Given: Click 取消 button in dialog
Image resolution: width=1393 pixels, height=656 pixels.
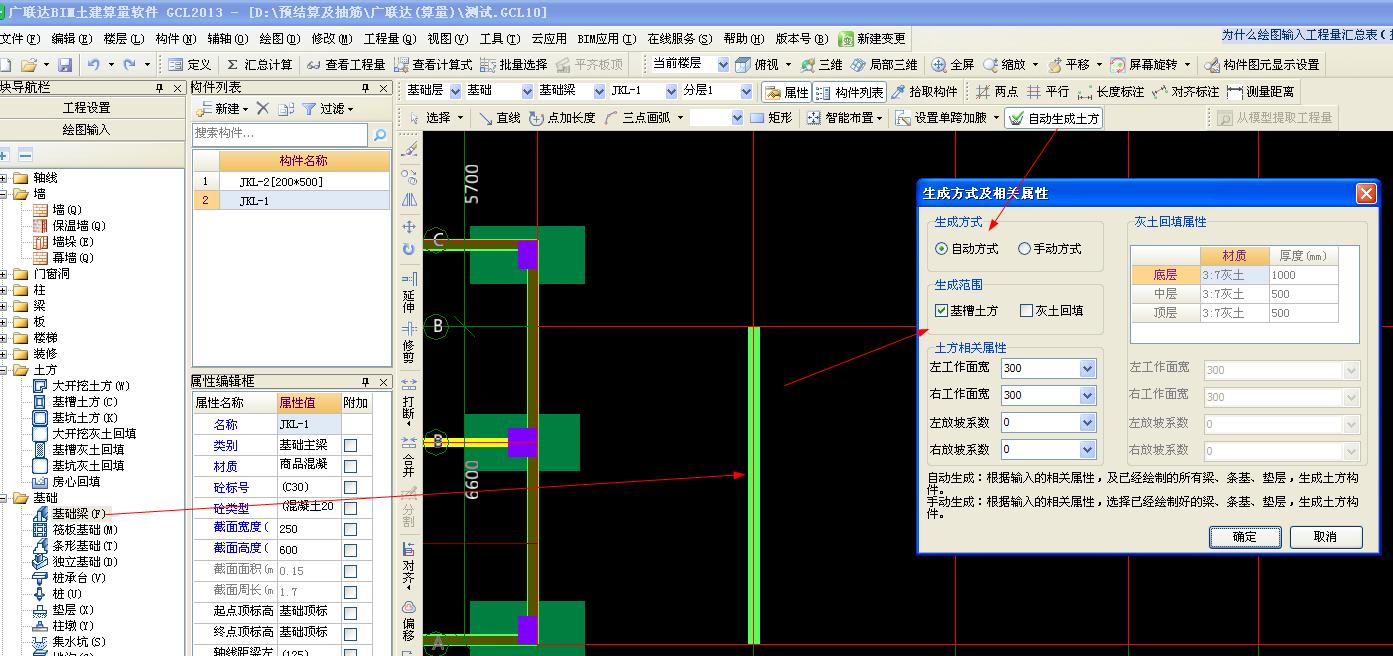Looking at the screenshot, I should pos(1326,537).
